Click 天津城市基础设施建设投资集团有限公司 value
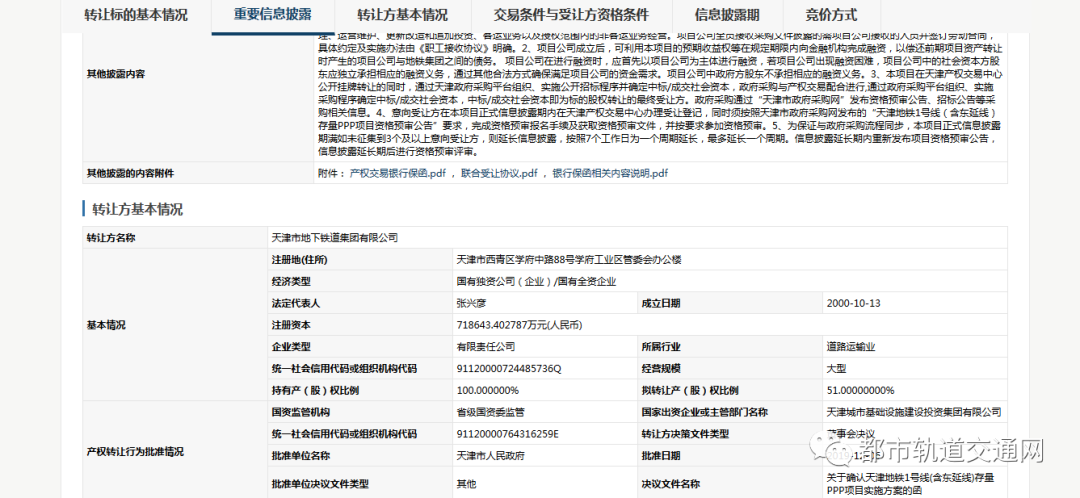Screen dimensions: 1080x498 tap(914, 413)
